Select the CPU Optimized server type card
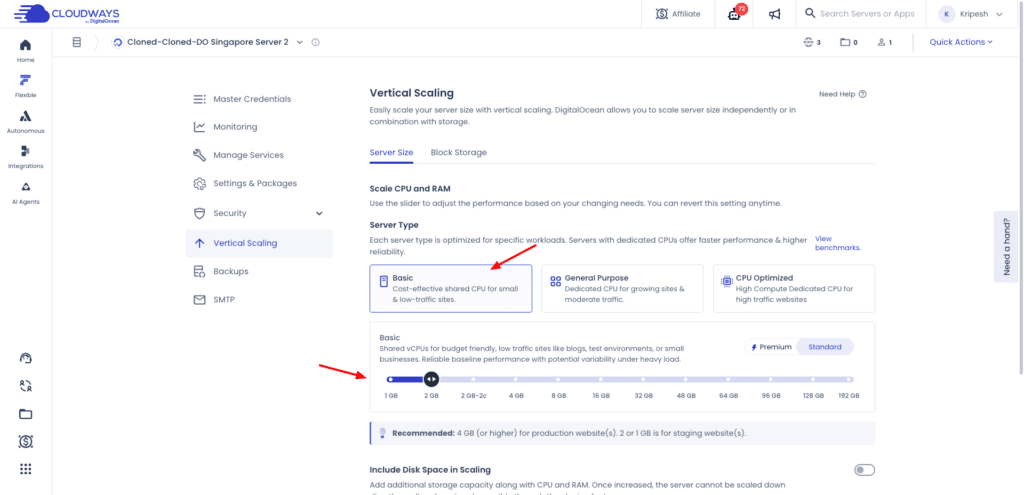The image size is (1024, 495). [x=793, y=289]
